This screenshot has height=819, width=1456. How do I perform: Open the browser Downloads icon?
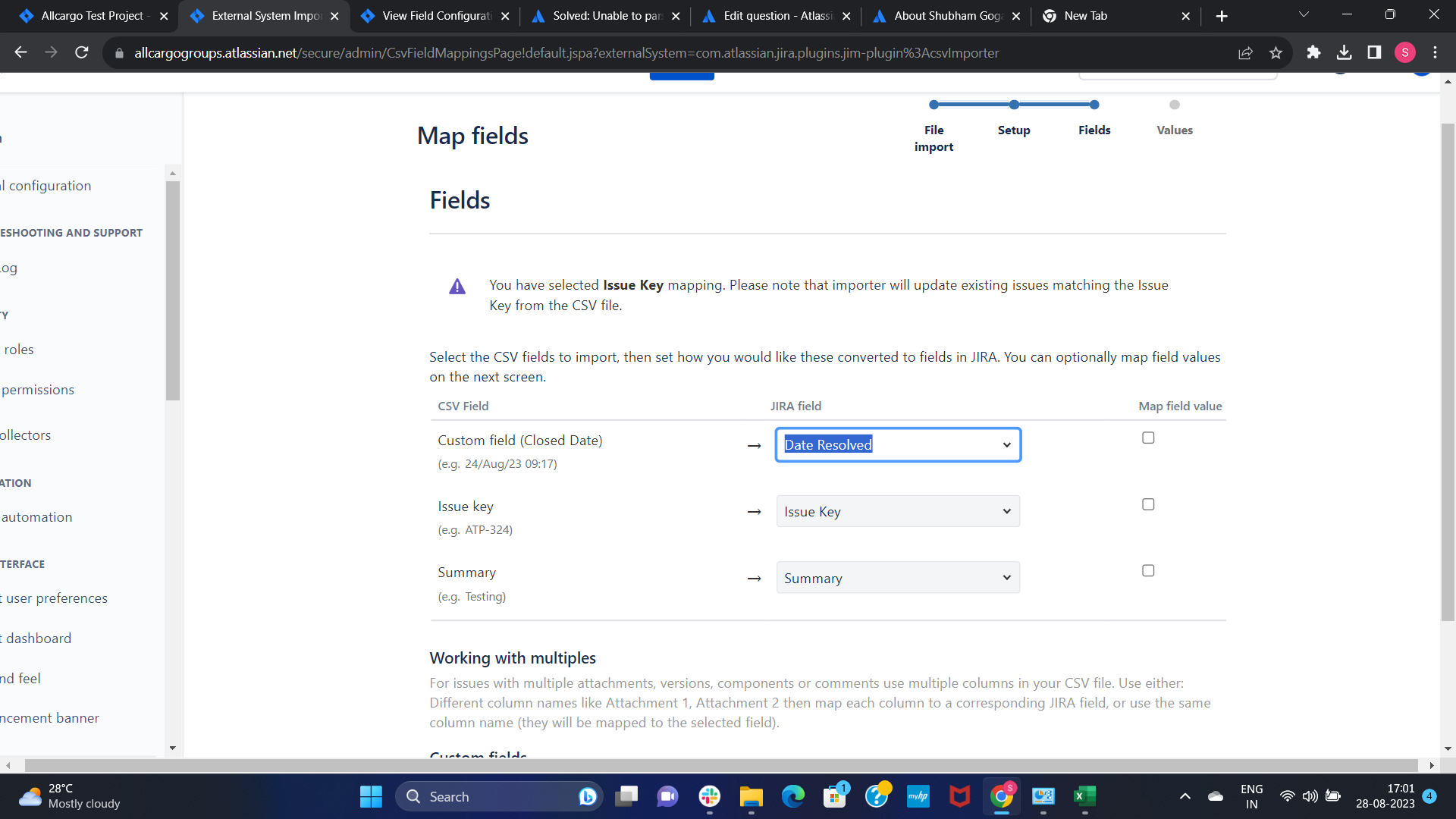[1345, 52]
